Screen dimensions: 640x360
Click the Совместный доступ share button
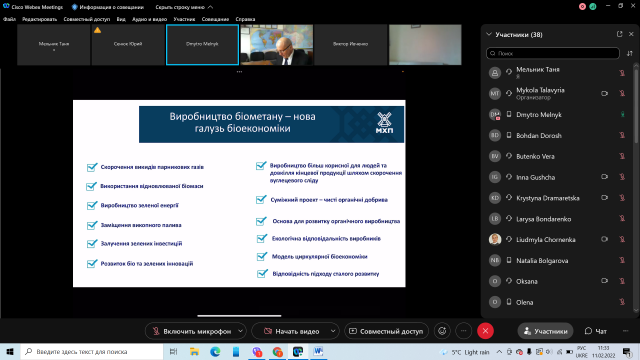click(x=387, y=331)
